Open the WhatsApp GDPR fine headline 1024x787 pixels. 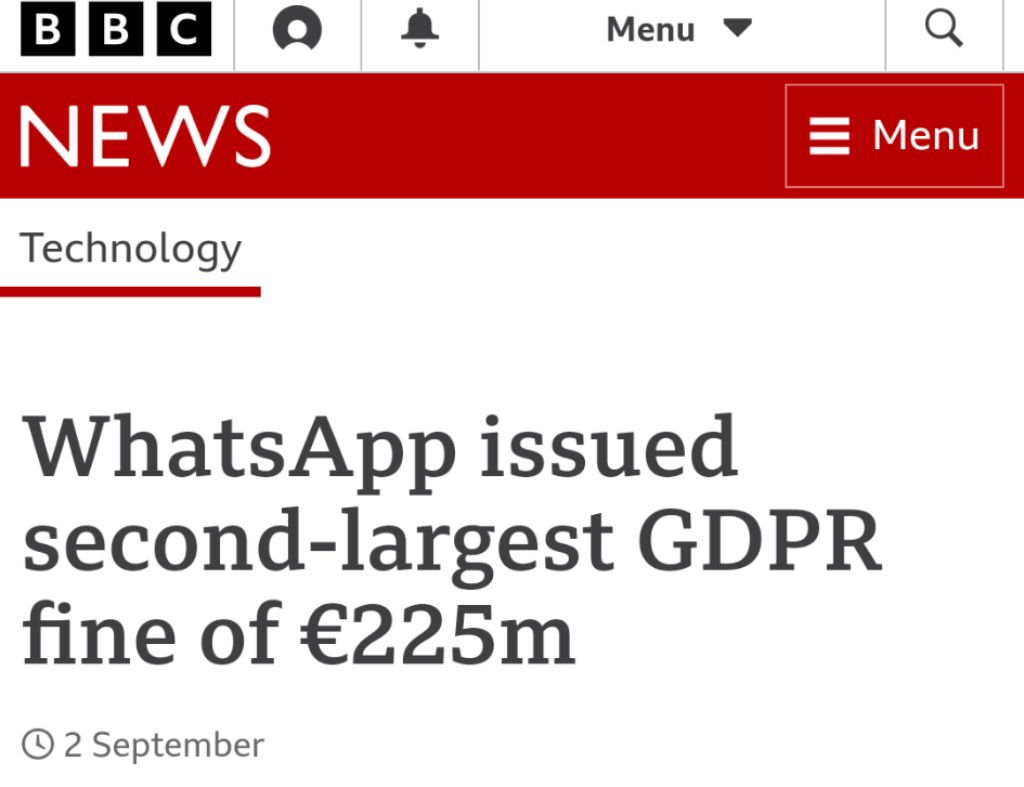452,541
